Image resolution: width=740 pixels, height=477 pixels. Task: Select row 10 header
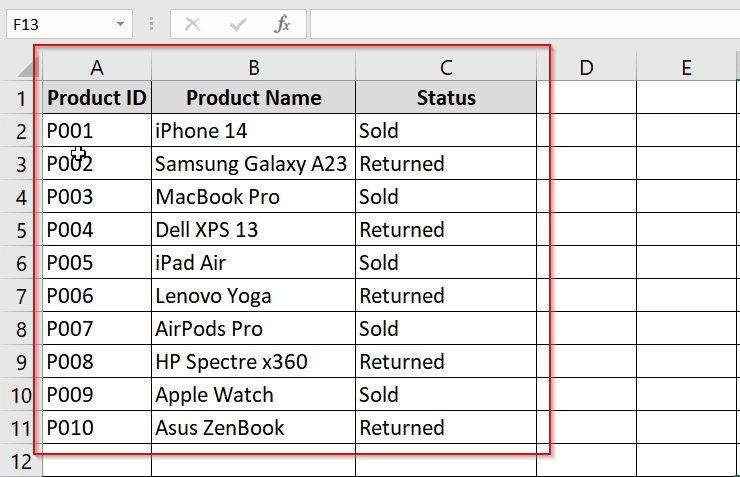click(21, 395)
